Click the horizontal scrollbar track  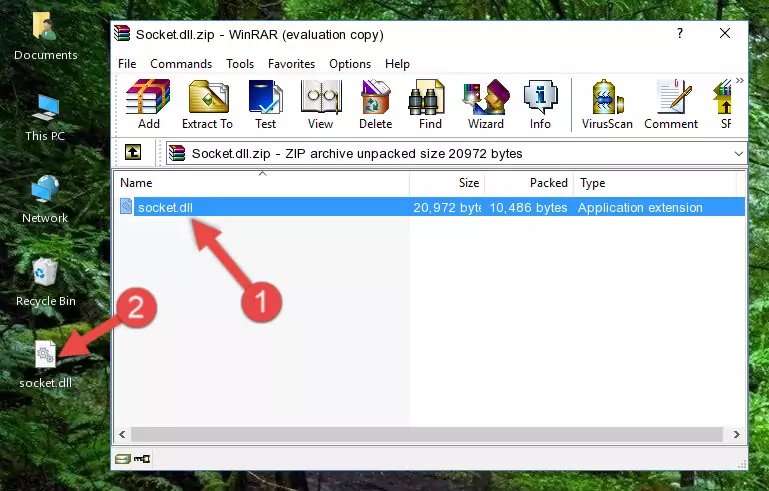[x=427, y=434]
